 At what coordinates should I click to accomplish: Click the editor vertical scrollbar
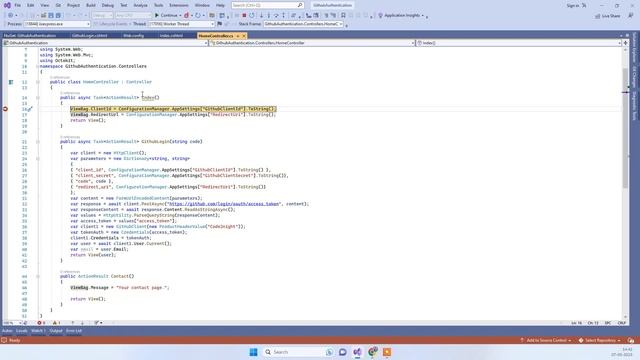[625, 127]
